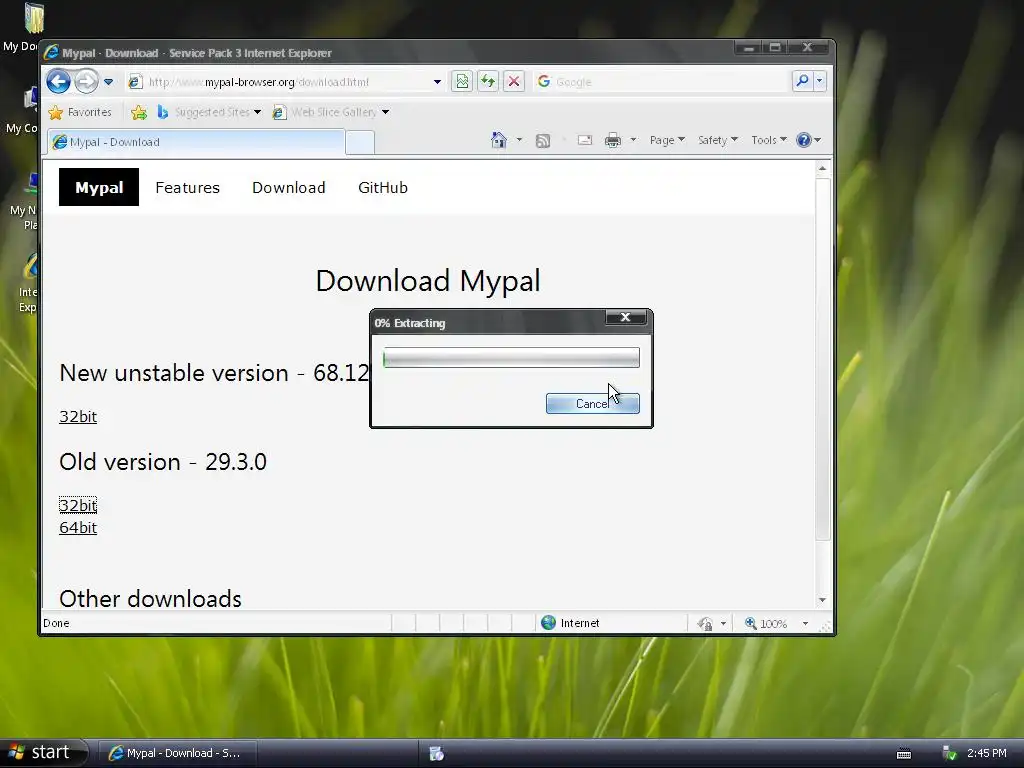The image size is (1024, 768).
Task: Click the installer icon on taskbar
Action: [x=436, y=754]
